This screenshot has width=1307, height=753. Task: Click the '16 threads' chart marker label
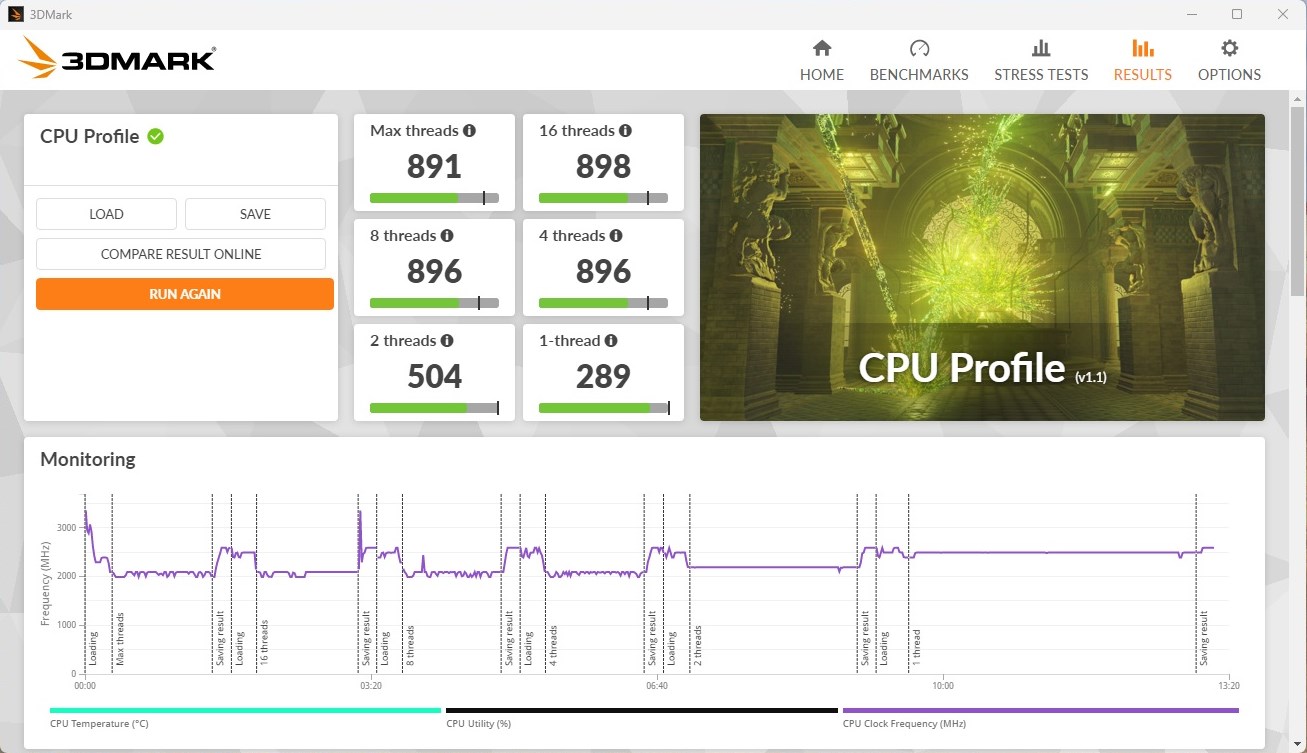pos(264,643)
